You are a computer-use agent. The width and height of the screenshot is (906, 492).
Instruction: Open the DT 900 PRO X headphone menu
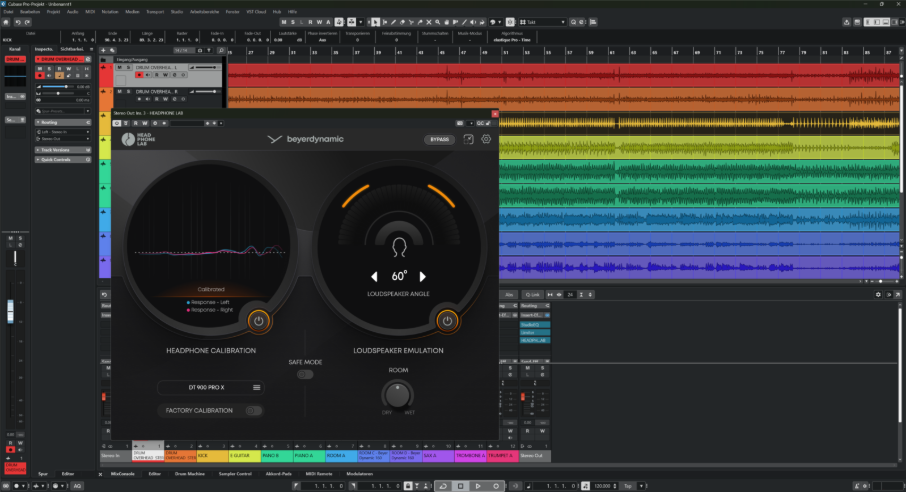[257, 387]
